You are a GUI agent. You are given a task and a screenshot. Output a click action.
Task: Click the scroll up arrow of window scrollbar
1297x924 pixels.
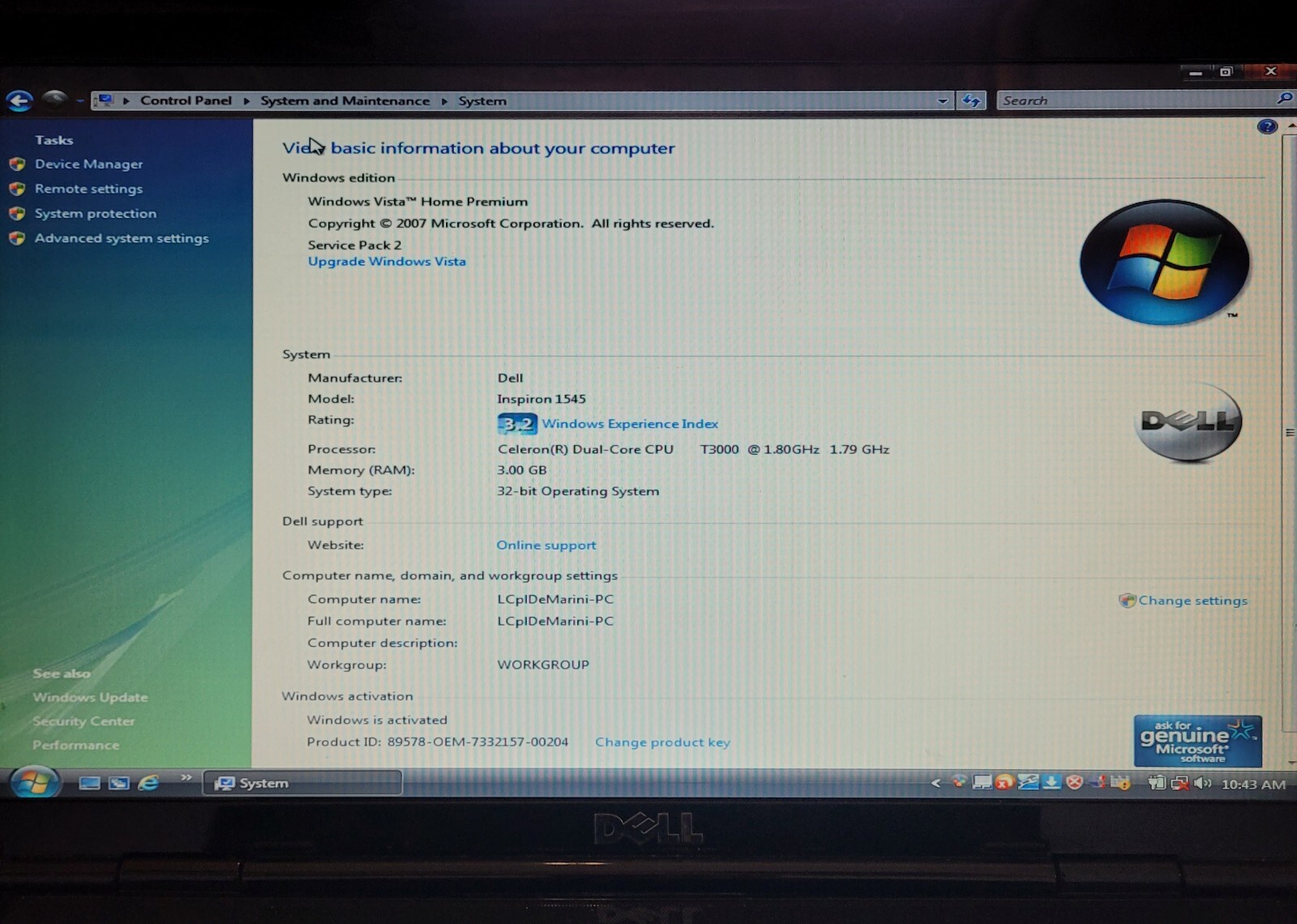1291,126
